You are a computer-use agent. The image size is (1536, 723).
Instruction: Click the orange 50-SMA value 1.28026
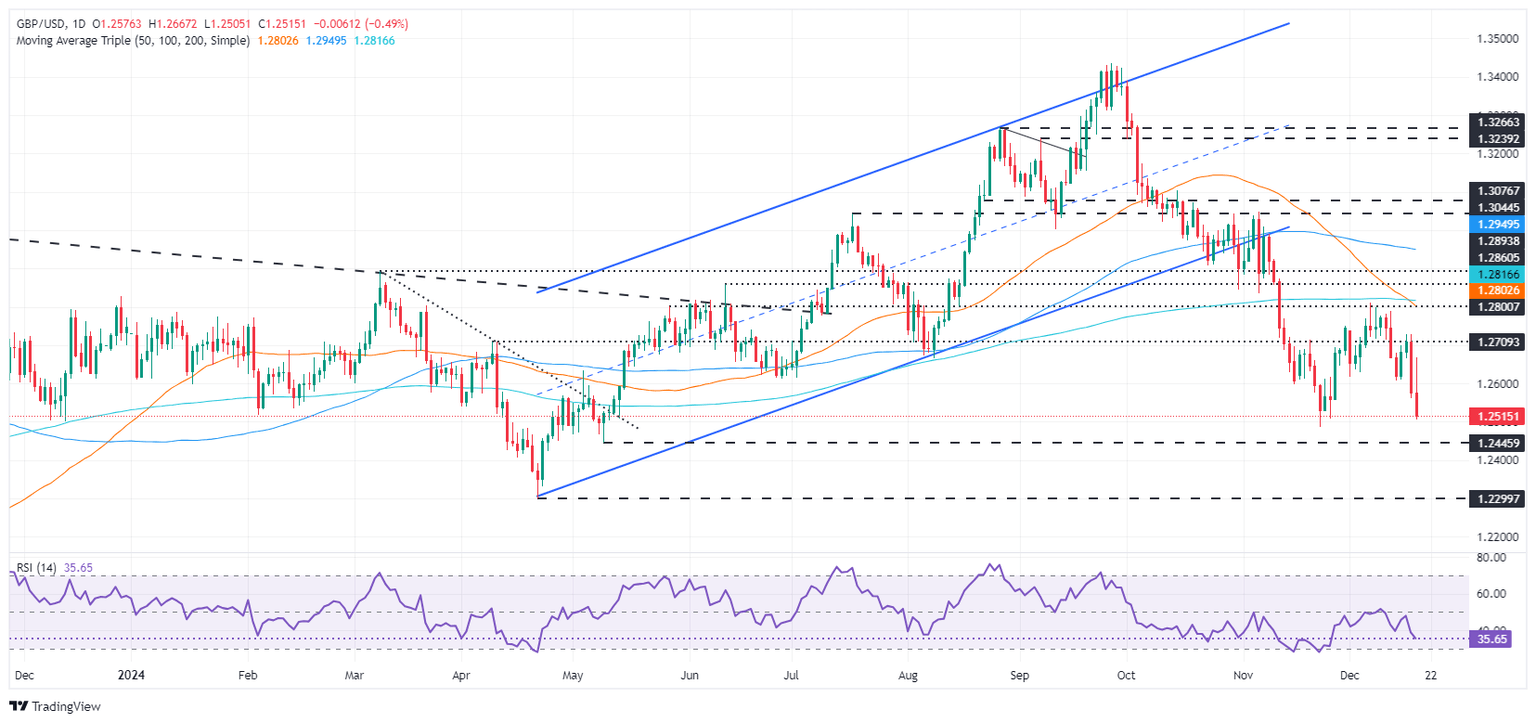pyautogui.click(x=278, y=41)
